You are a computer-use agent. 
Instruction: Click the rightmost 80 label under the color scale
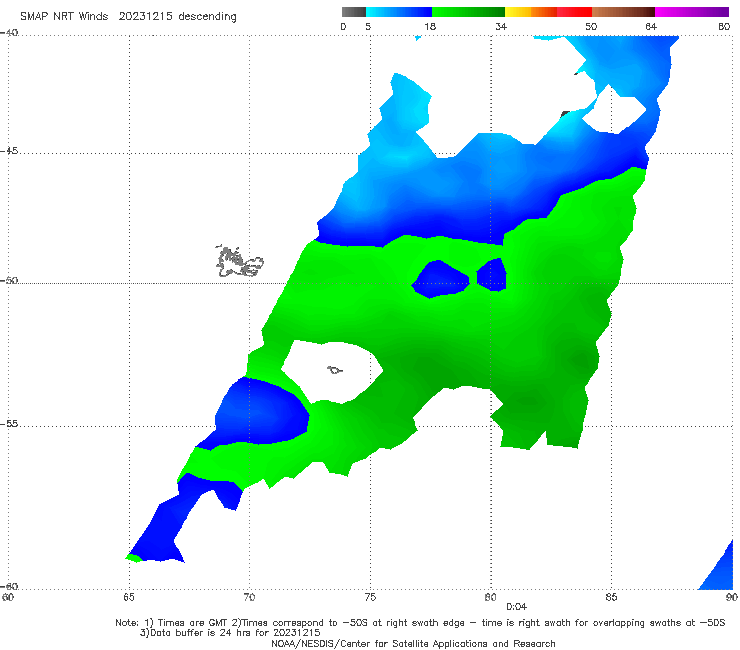click(724, 26)
